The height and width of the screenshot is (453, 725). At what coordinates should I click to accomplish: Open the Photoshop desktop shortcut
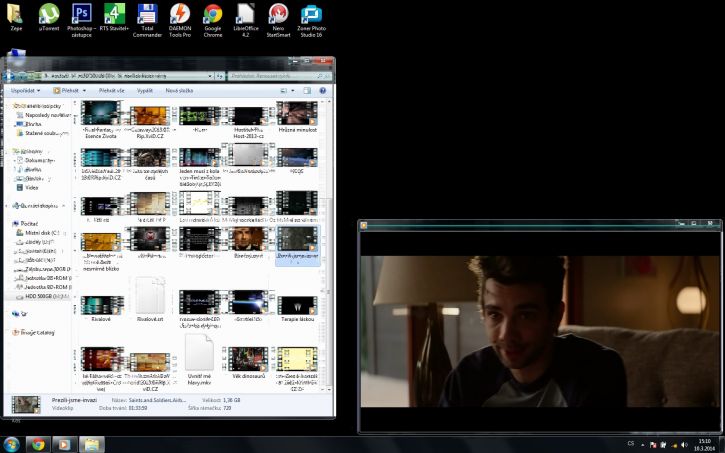click(81, 20)
